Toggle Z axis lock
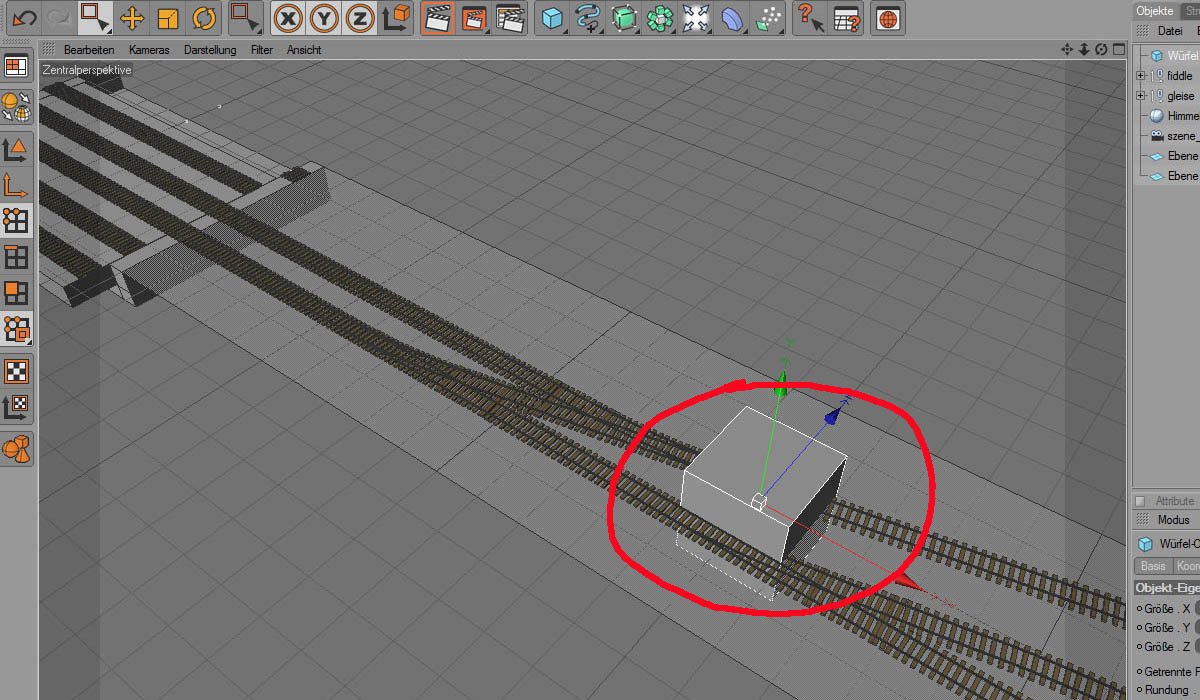The height and width of the screenshot is (700, 1200). coord(360,18)
